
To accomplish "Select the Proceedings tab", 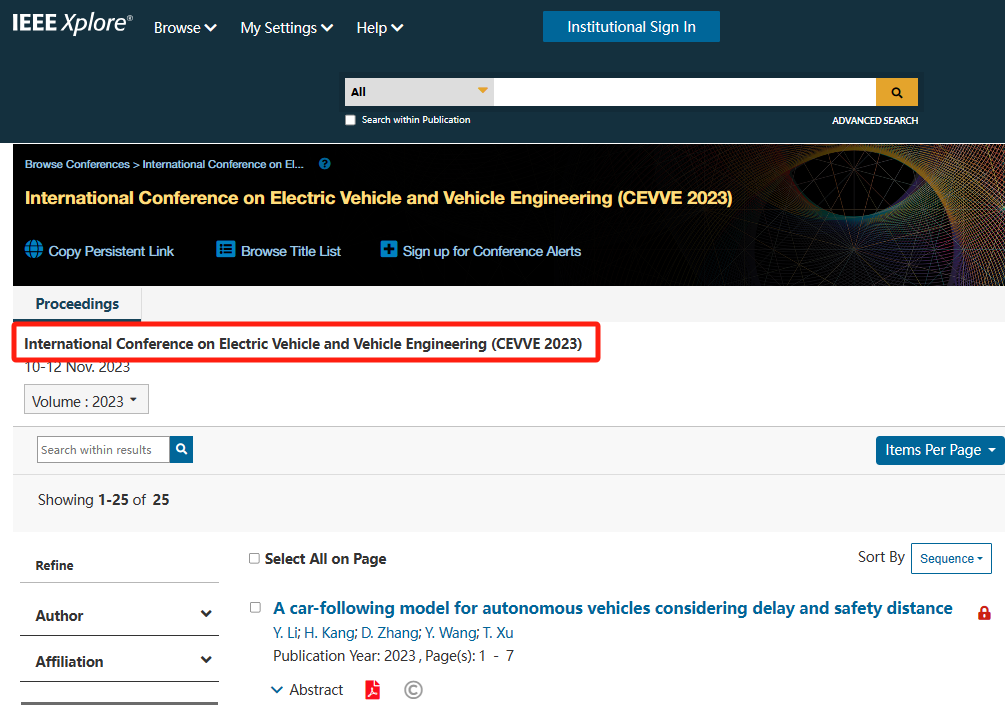I will tap(77, 304).
